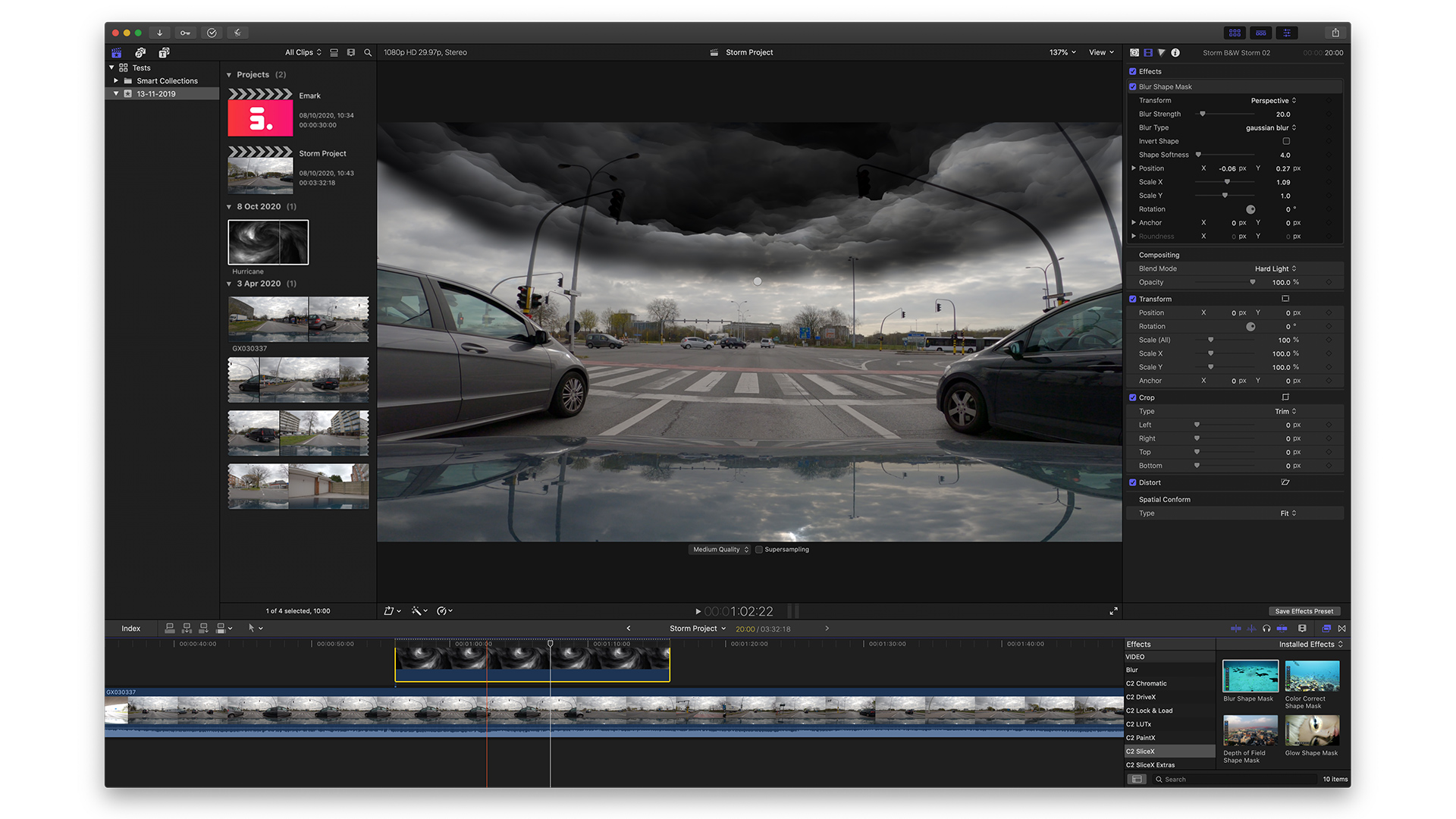Image resolution: width=1456 pixels, height=819 pixels.
Task: Open the titles and generators sidebar
Action: (x=164, y=52)
